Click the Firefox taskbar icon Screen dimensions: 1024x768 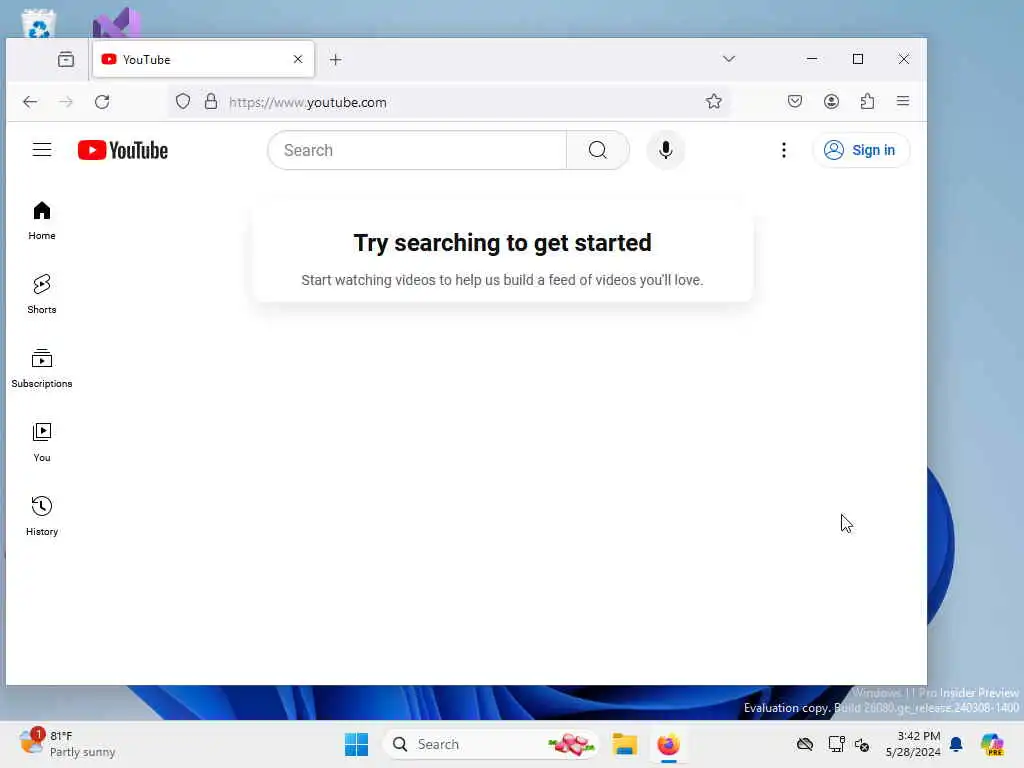click(x=668, y=744)
